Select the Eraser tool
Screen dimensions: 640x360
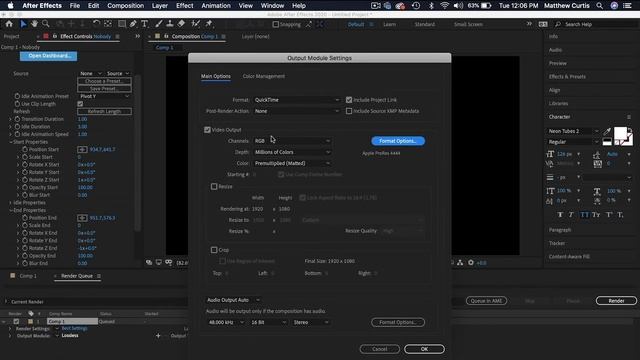181,24
